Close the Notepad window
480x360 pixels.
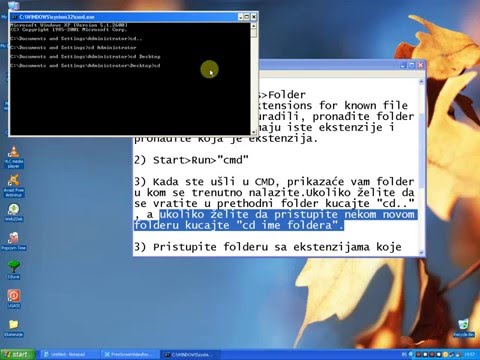point(420,65)
